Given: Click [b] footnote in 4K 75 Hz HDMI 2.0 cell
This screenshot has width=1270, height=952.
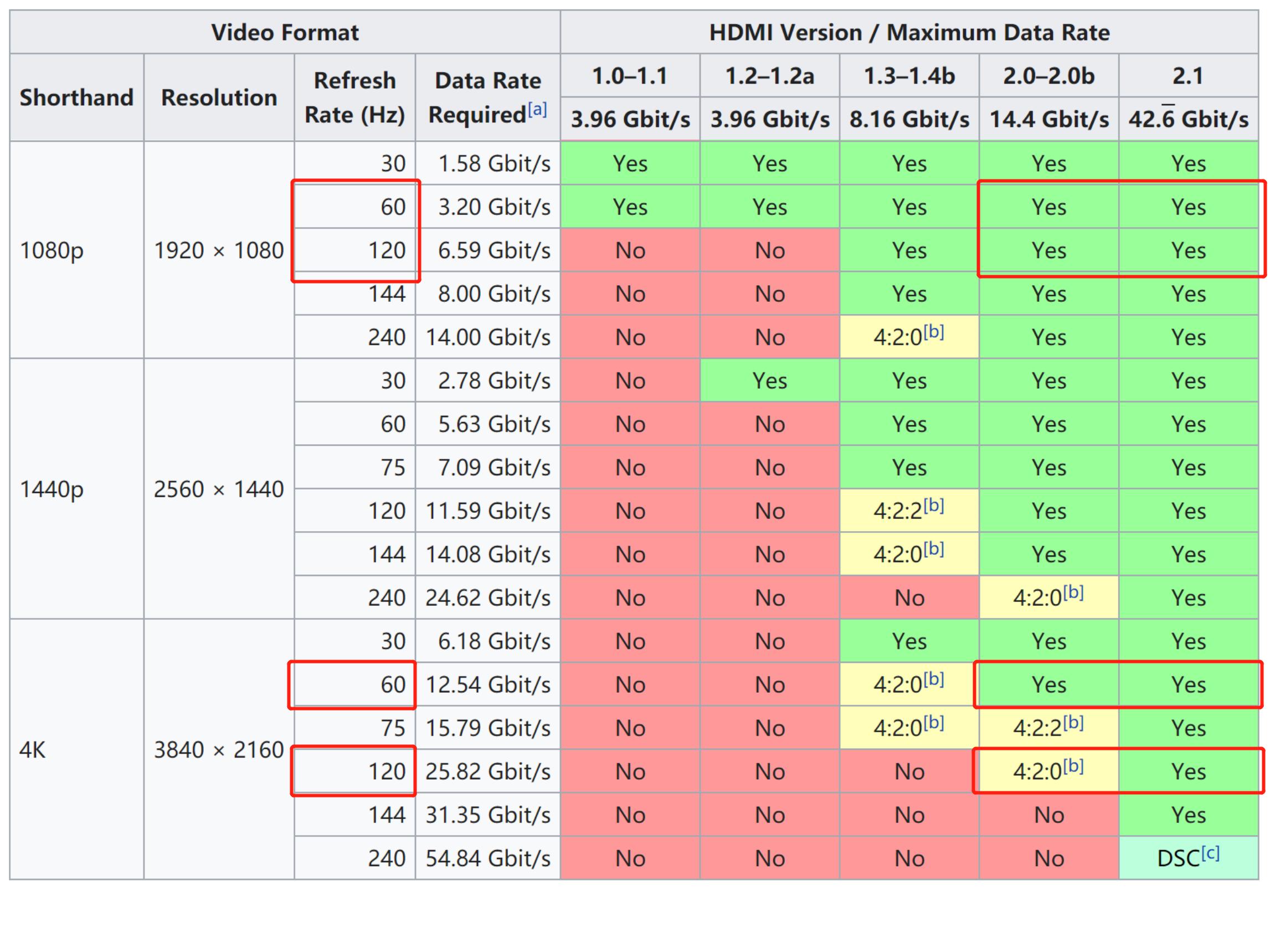Looking at the screenshot, I should tap(1073, 722).
